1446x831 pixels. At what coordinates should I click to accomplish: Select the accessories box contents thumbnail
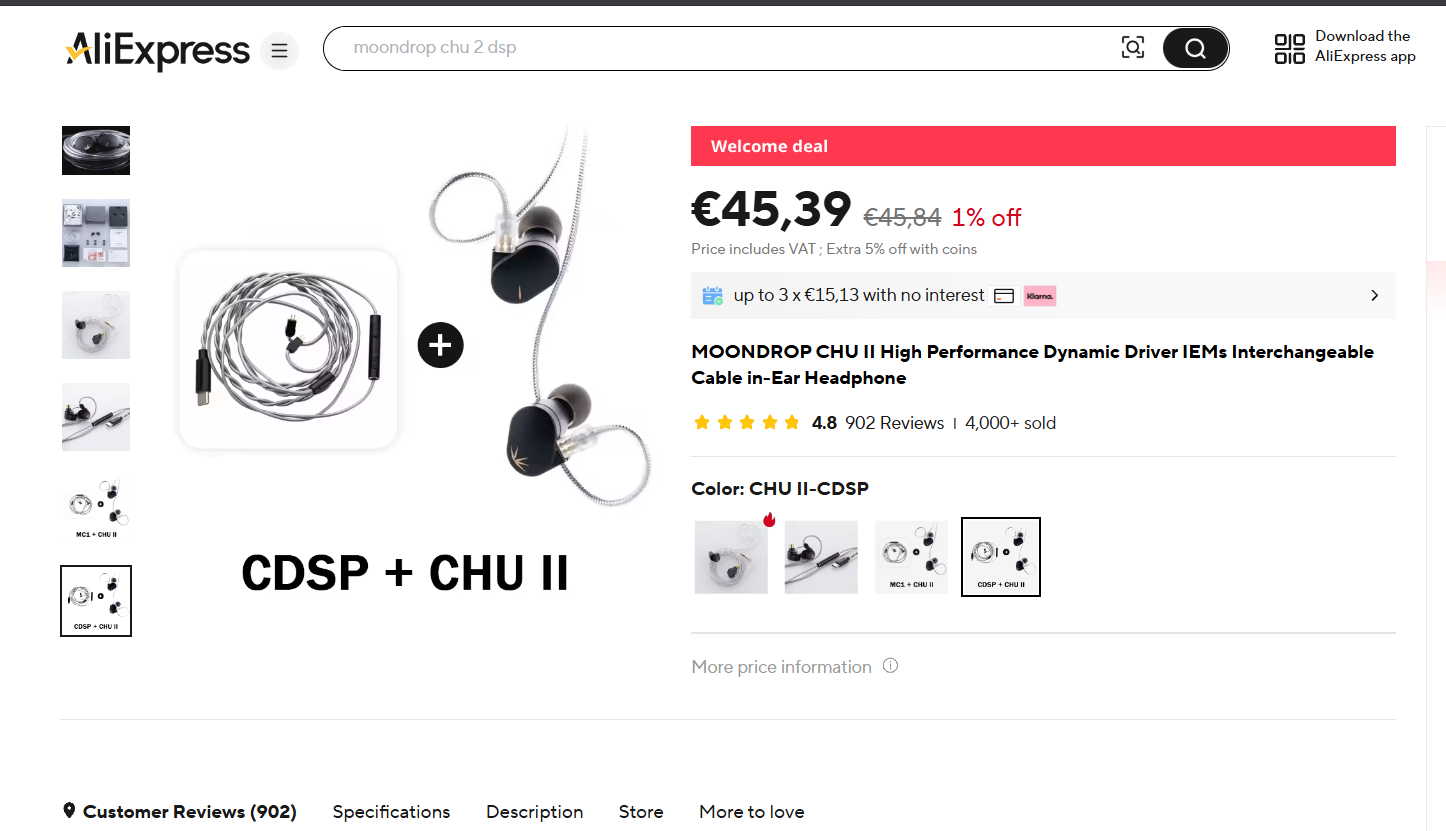(96, 233)
